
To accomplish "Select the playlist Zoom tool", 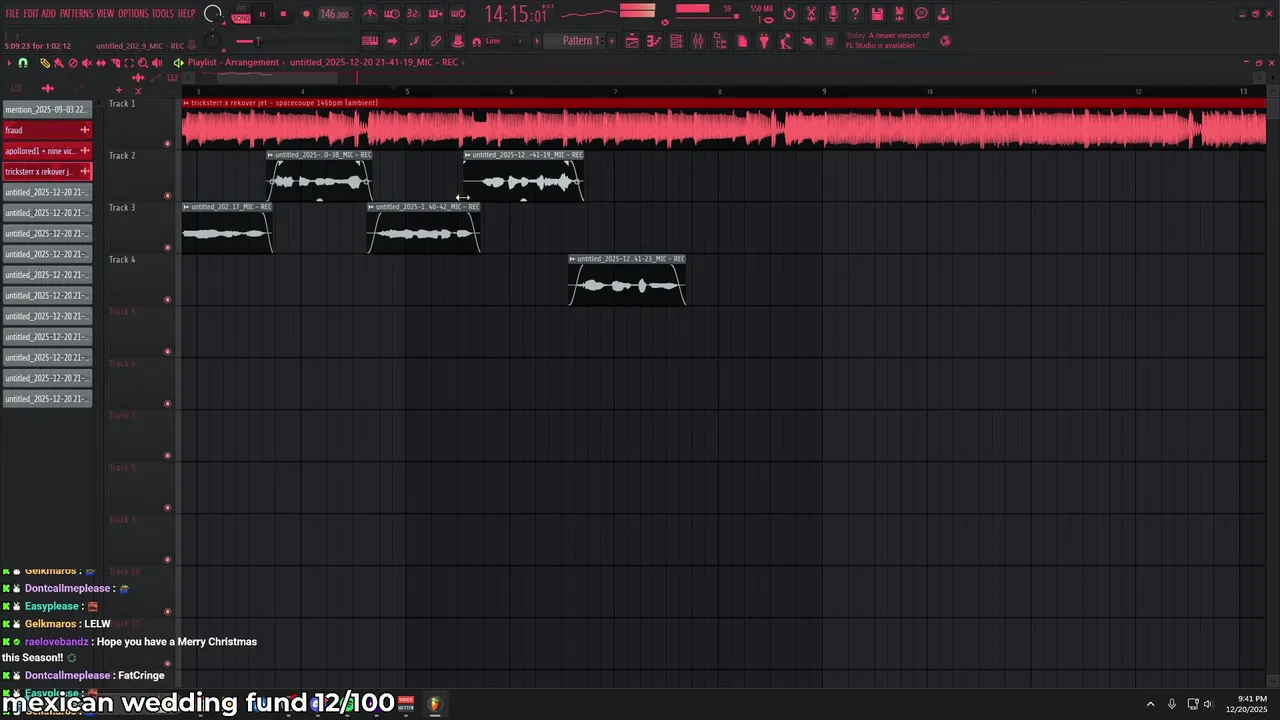I will tap(143, 63).
